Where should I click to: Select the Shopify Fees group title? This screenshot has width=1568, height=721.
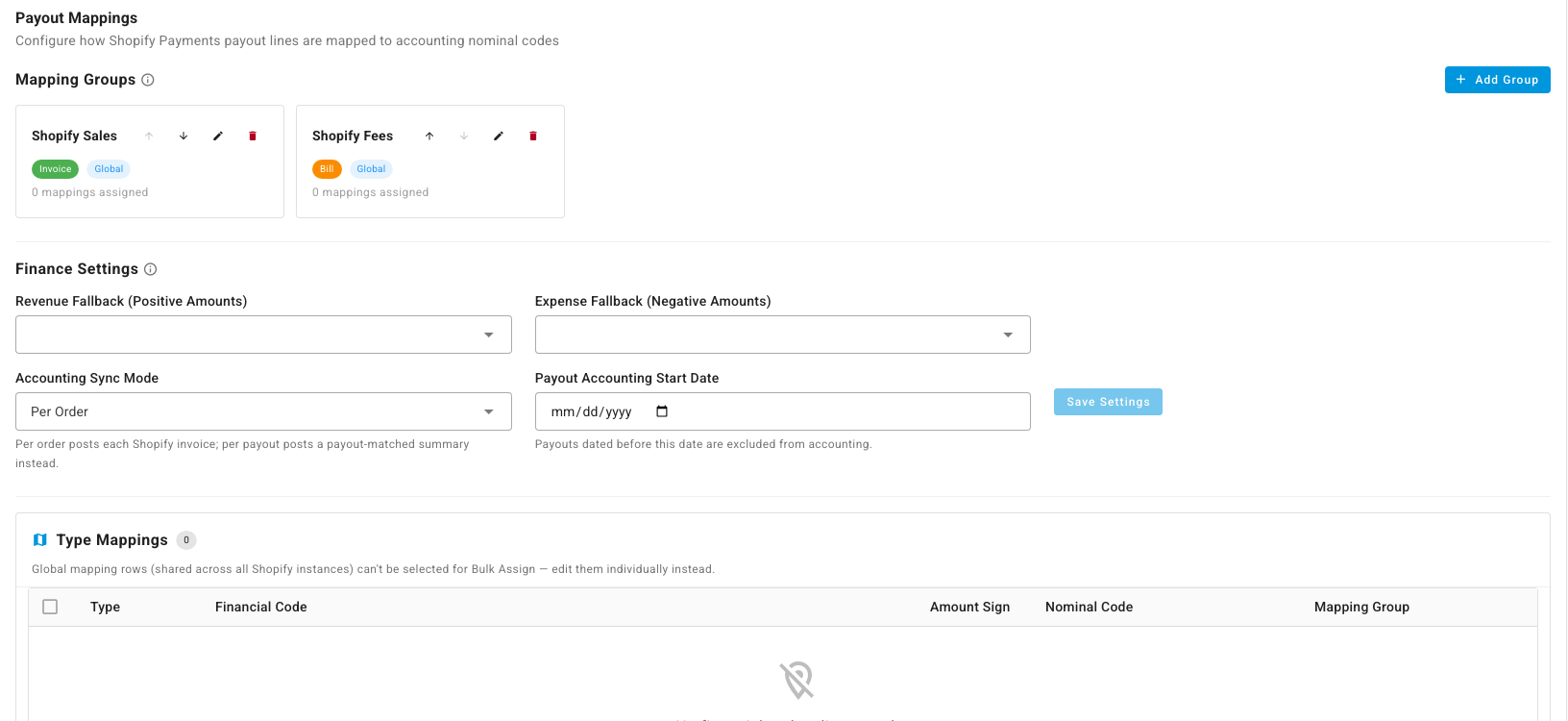click(353, 137)
